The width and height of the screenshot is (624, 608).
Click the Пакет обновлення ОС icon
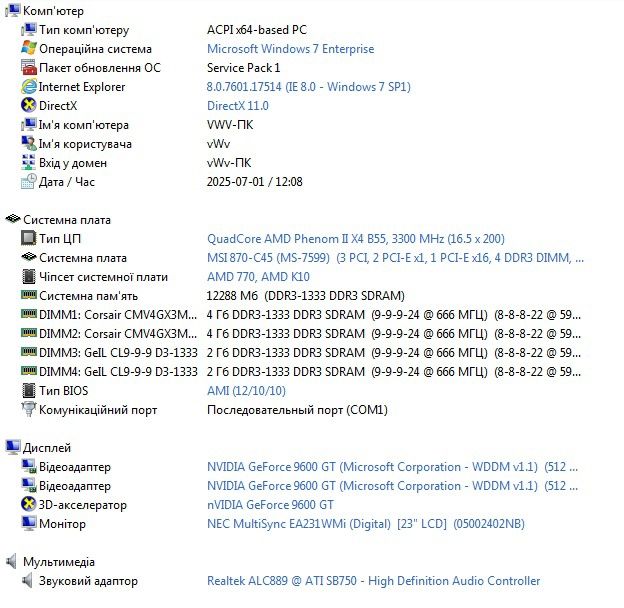pyautogui.click(x=29, y=68)
